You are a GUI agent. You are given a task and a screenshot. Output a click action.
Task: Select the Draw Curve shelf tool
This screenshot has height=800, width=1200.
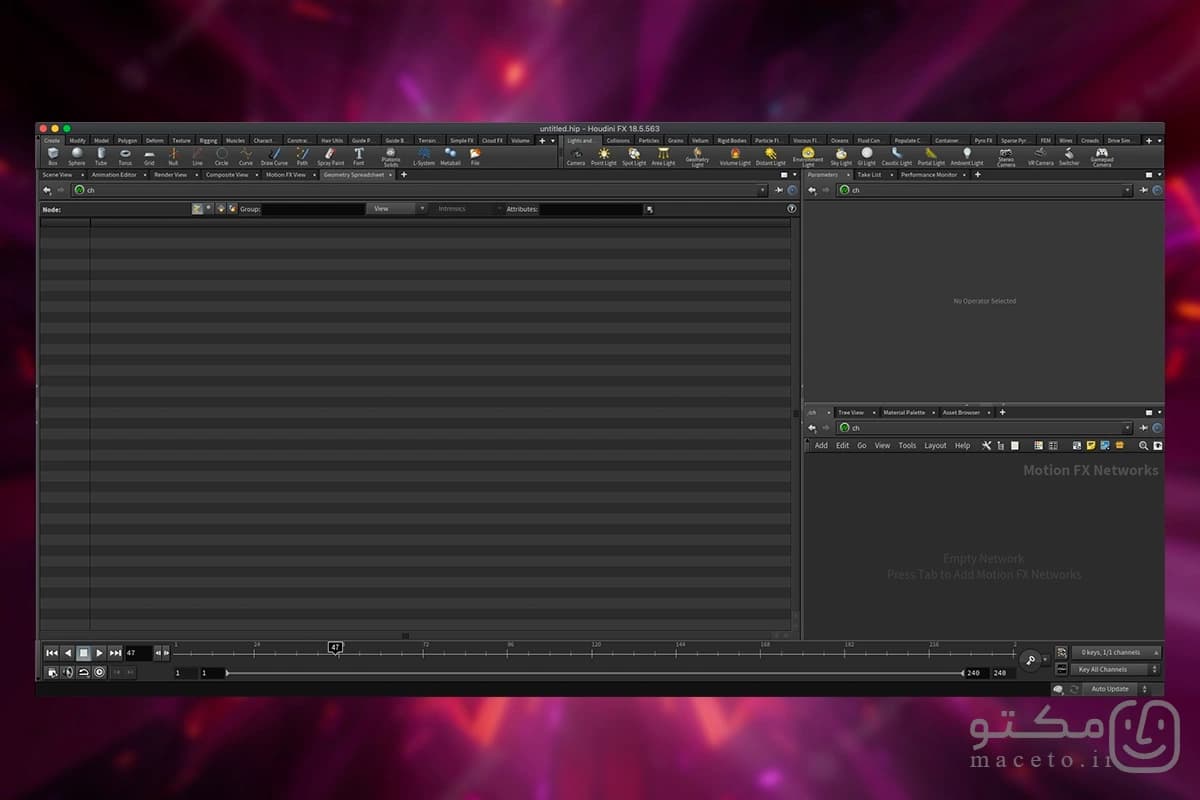click(x=274, y=156)
